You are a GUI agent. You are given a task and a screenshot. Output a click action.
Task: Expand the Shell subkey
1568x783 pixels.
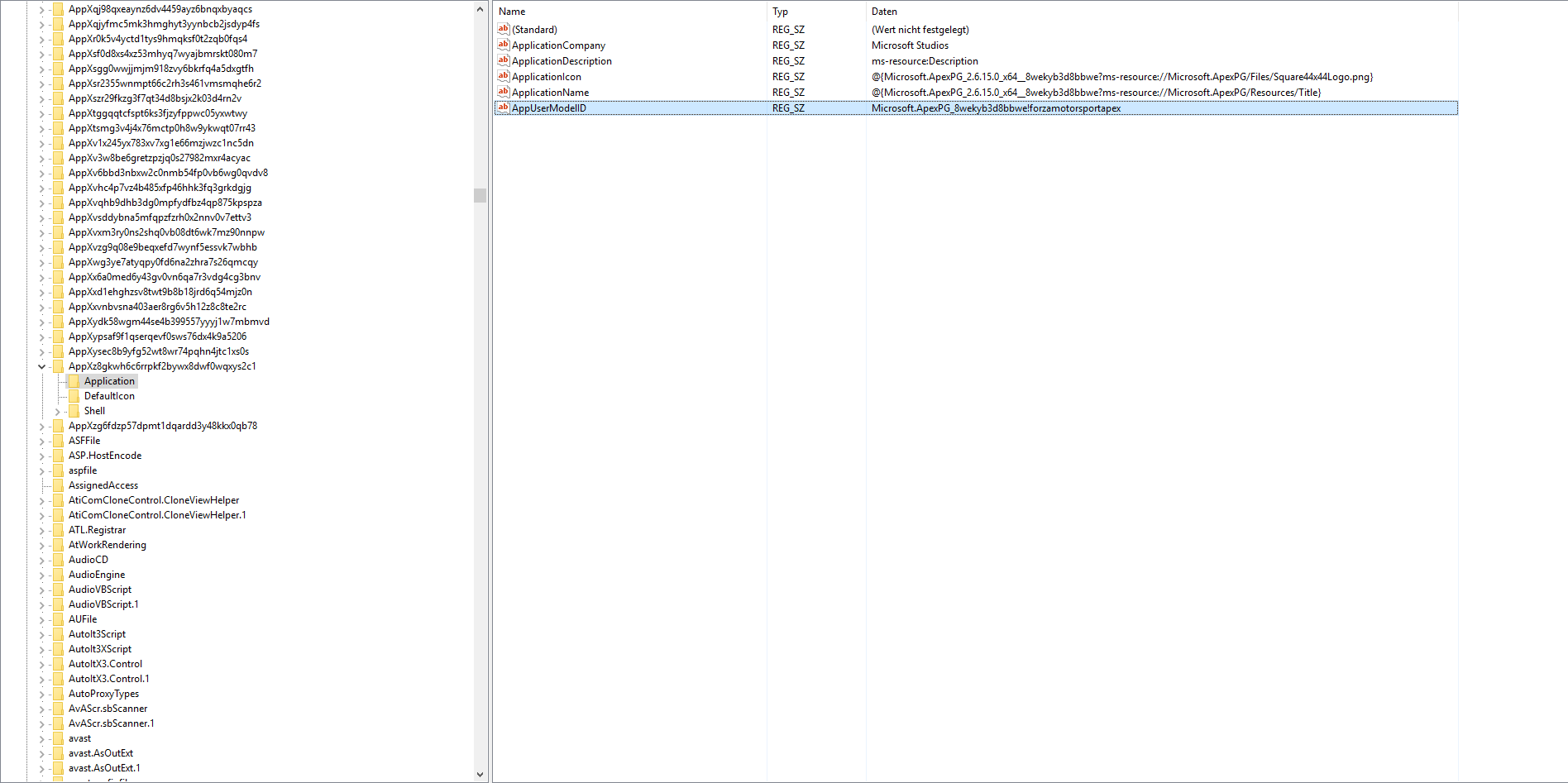pos(58,411)
